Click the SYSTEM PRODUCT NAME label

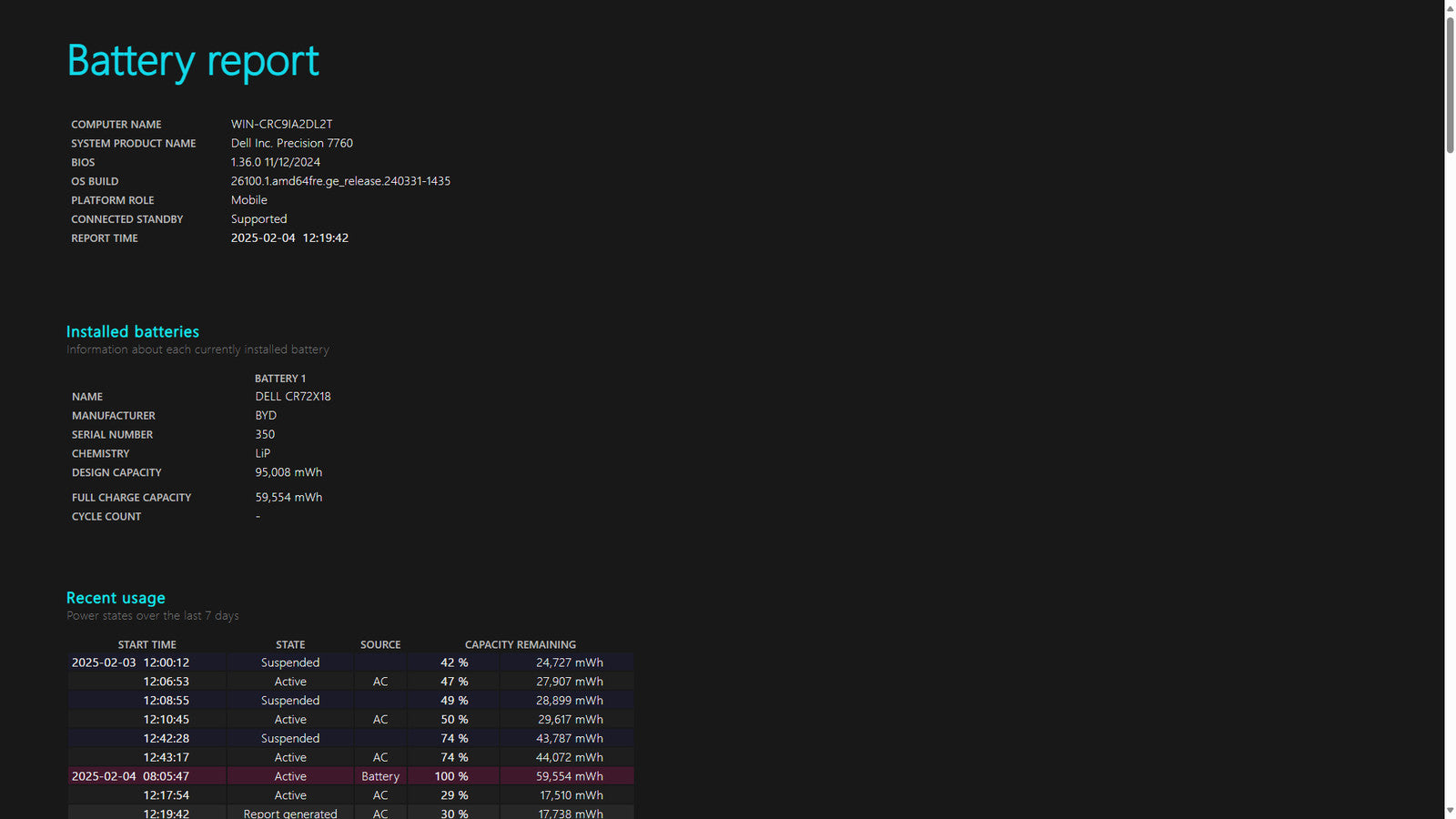point(134,144)
